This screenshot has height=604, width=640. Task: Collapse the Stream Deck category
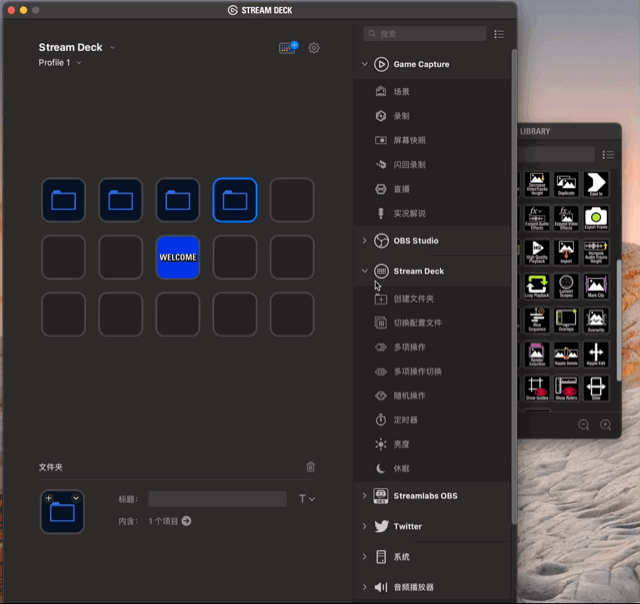[364, 271]
